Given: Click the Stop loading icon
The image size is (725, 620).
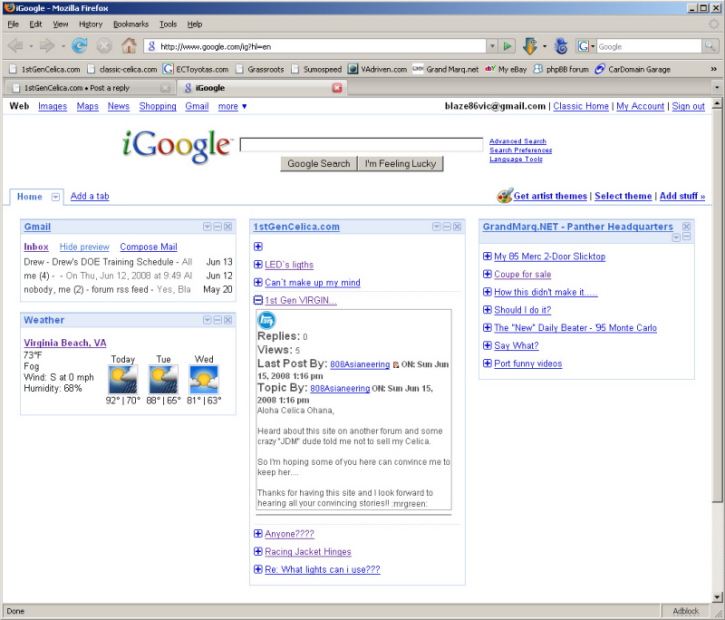Looking at the screenshot, I should pos(104,46).
